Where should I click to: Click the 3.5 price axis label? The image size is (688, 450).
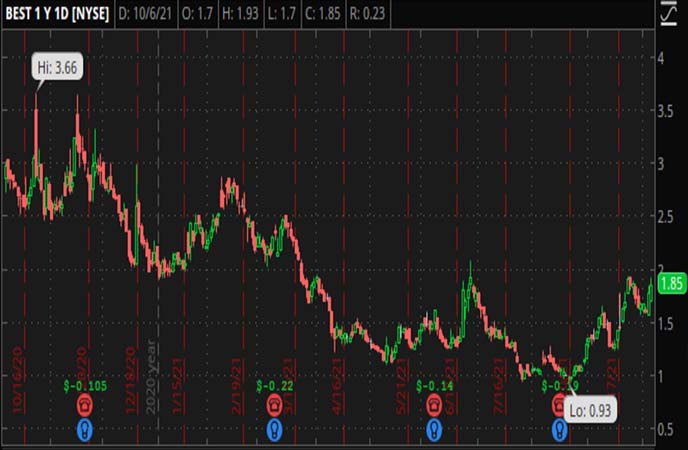[665, 111]
